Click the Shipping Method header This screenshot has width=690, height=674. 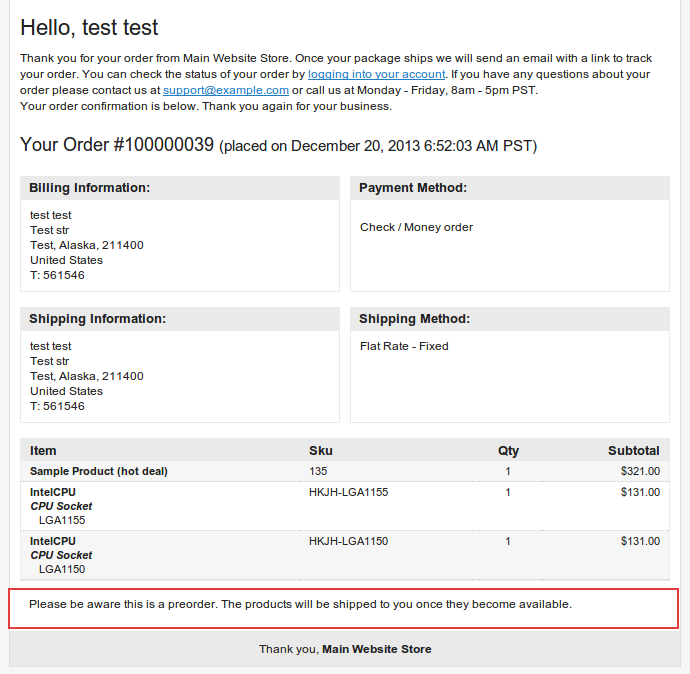(510, 319)
